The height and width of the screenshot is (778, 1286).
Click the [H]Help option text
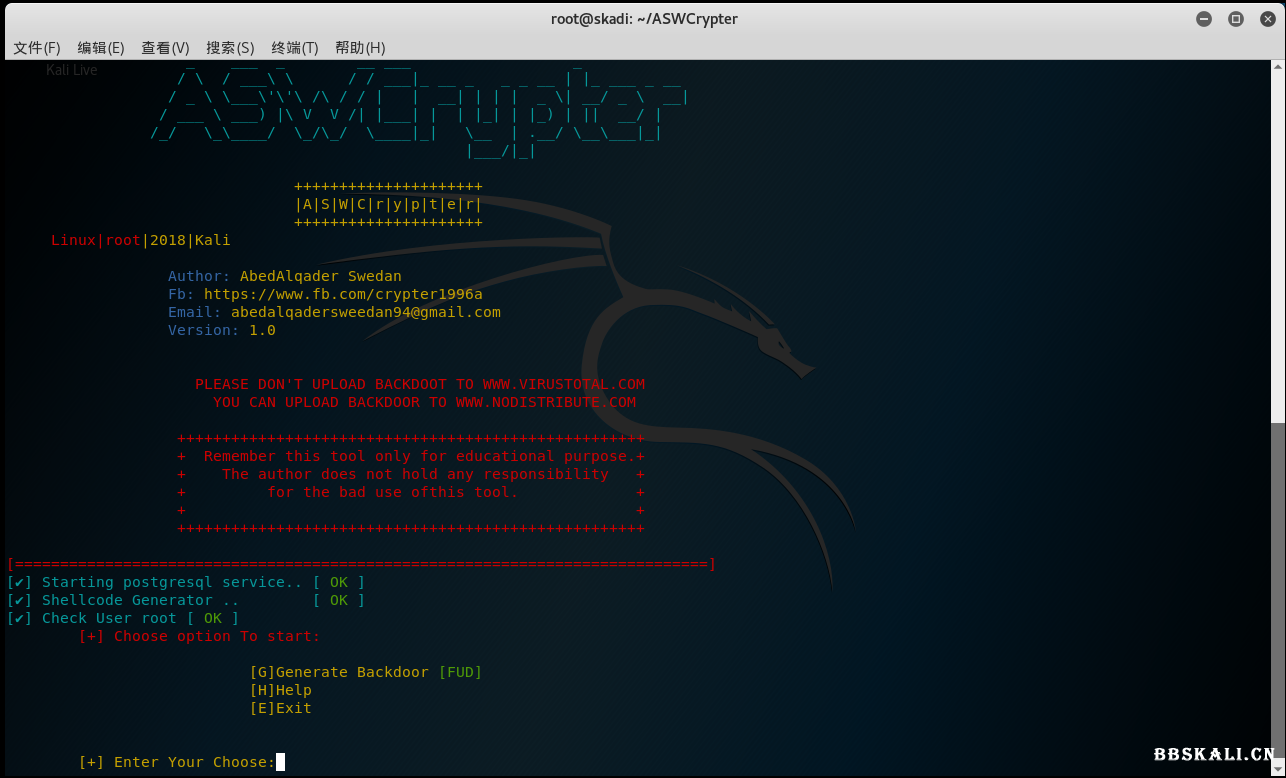tap(280, 690)
